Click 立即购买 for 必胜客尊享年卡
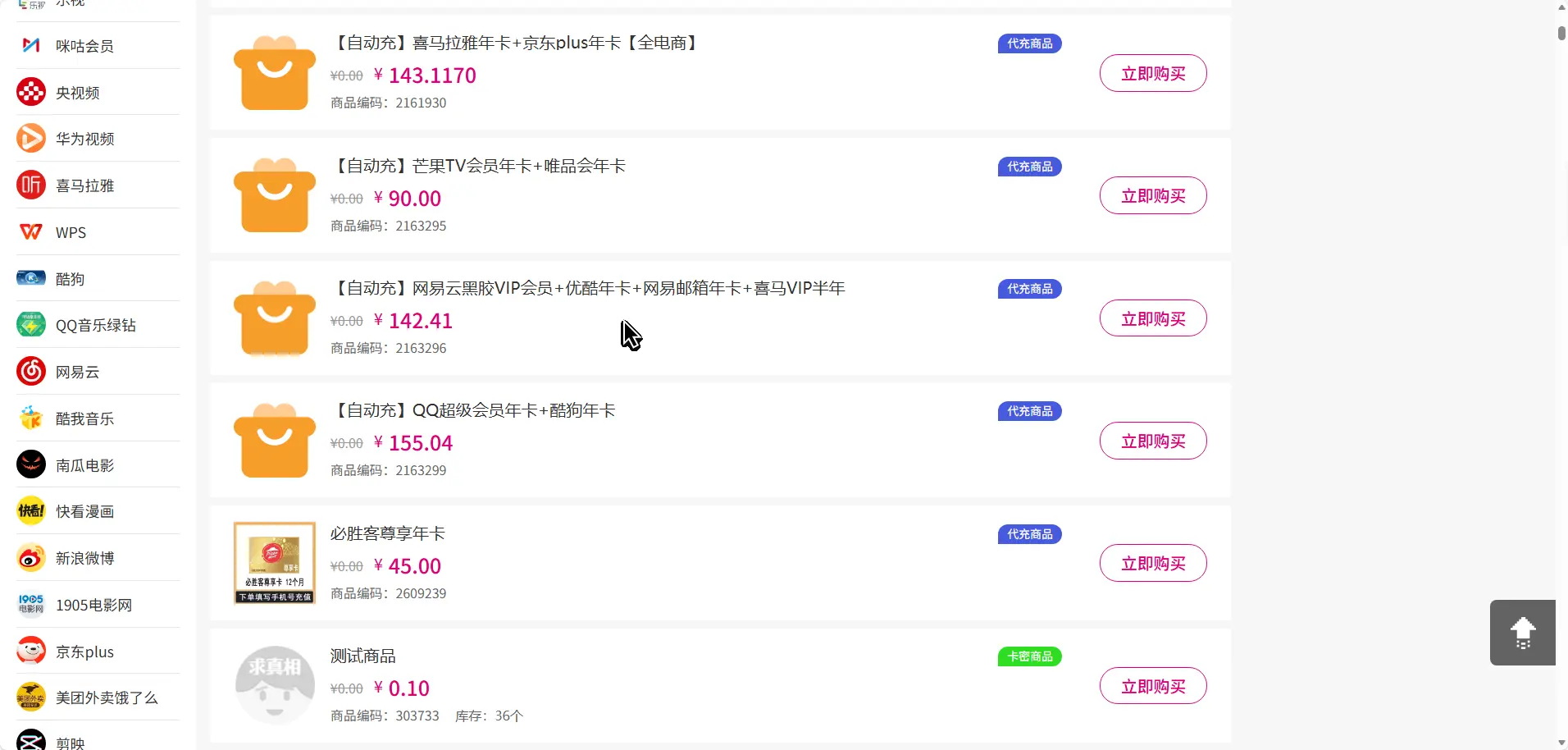This screenshot has height=750, width=1568. [x=1152, y=564]
